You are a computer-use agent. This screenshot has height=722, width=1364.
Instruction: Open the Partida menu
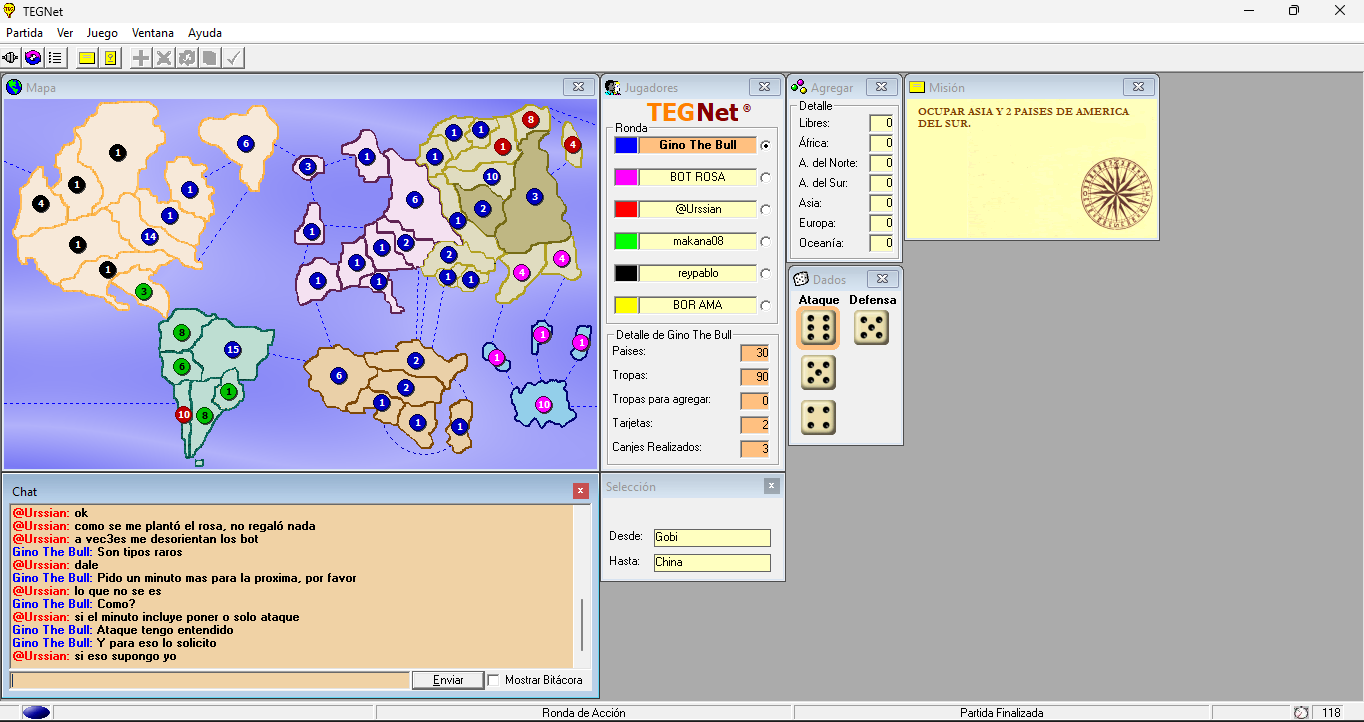(x=24, y=33)
